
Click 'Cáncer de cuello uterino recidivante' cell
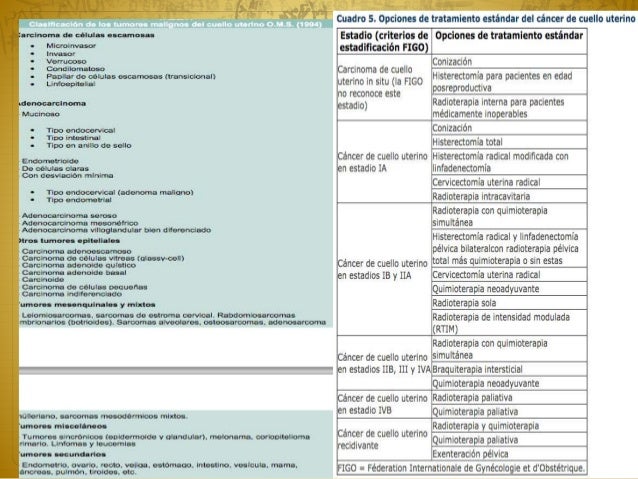tap(384, 440)
